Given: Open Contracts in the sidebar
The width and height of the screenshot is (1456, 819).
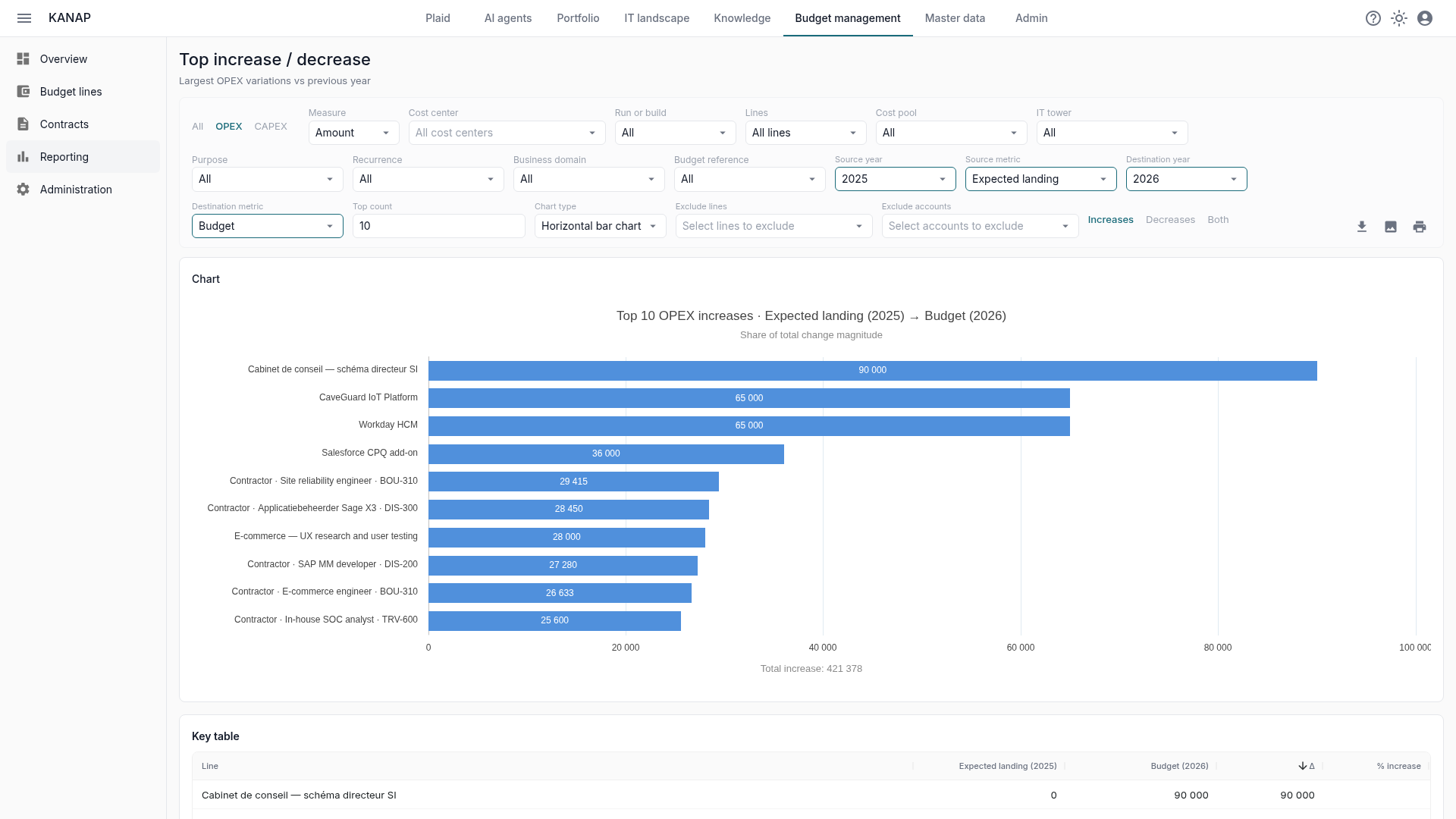Looking at the screenshot, I should pyautogui.click(x=83, y=124).
